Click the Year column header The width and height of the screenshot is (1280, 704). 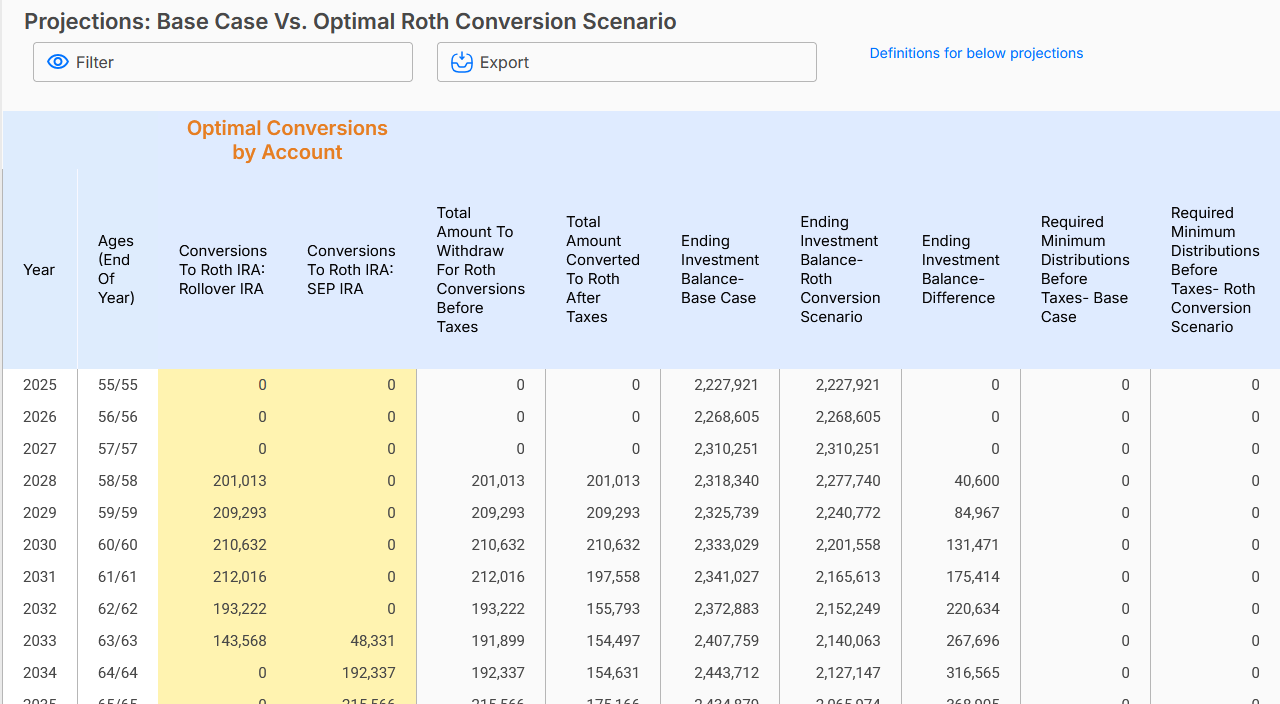point(39,270)
